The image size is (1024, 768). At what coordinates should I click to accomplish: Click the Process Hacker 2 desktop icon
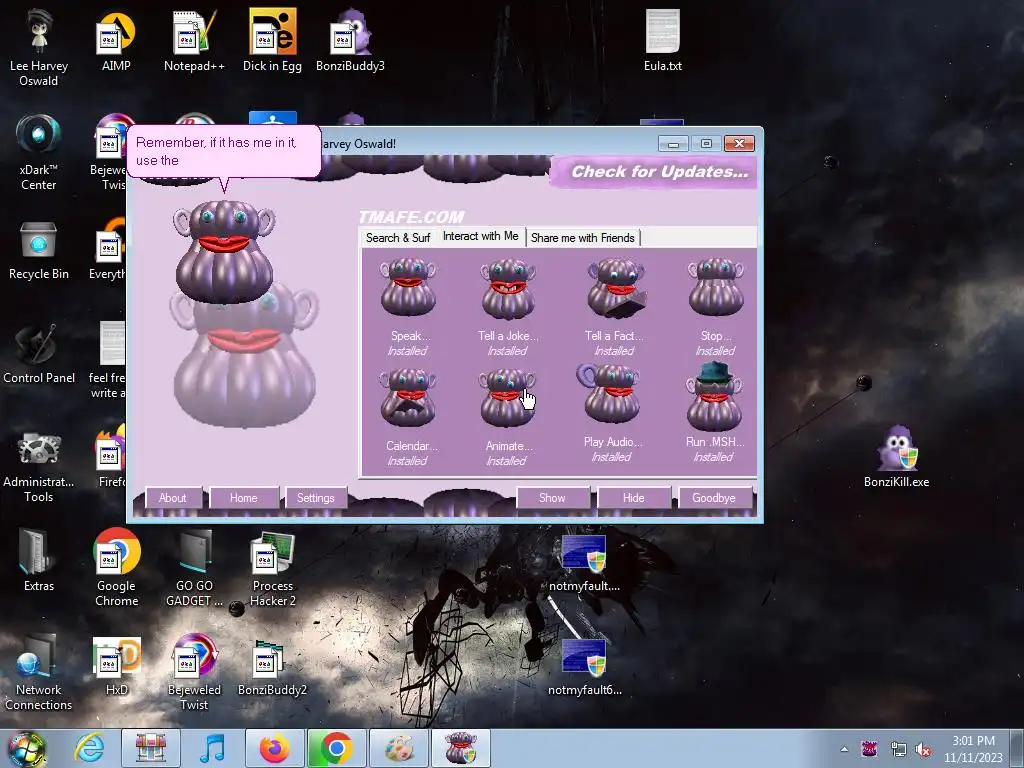coord(273,568)
